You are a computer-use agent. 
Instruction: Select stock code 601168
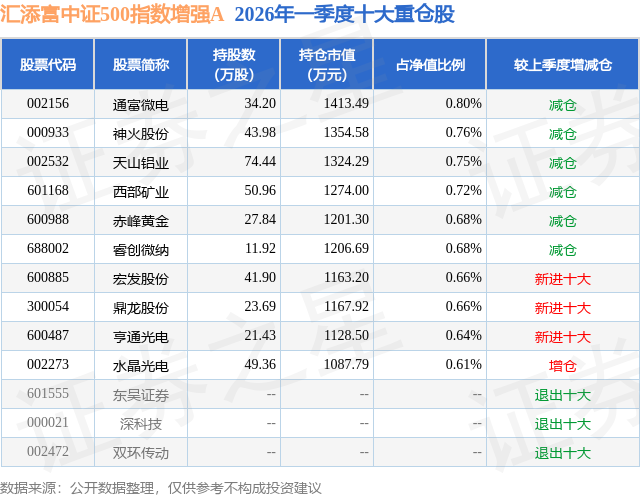pyautogui.click(x=48, y=191)
